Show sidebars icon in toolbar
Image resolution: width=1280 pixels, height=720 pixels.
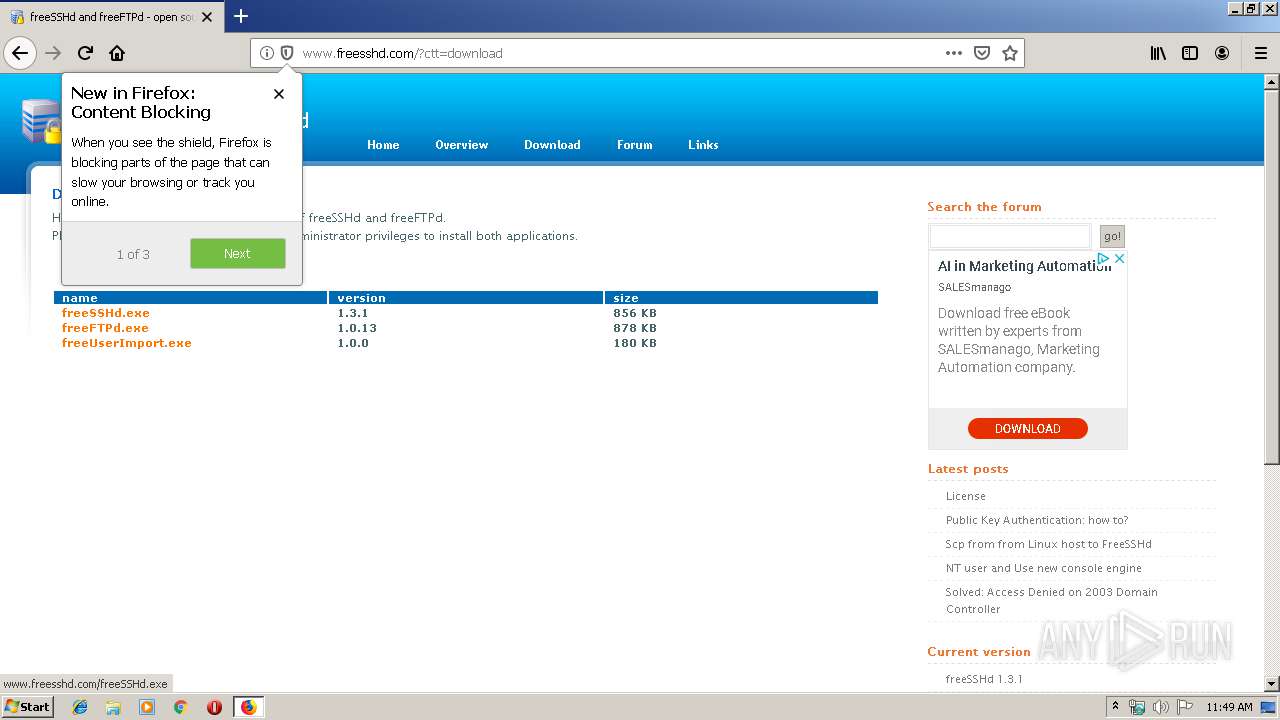(x=1190, y=53)
